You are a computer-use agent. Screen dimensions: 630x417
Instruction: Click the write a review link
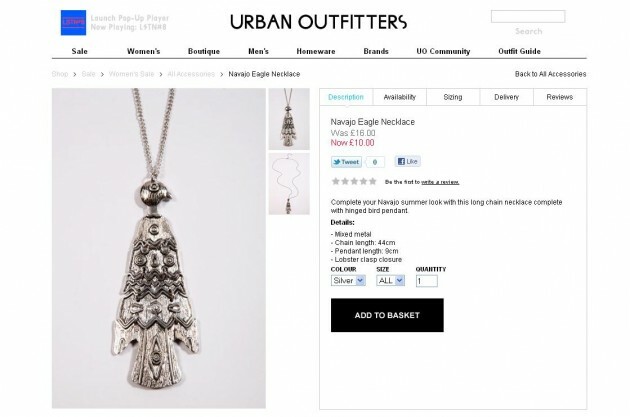440,182
